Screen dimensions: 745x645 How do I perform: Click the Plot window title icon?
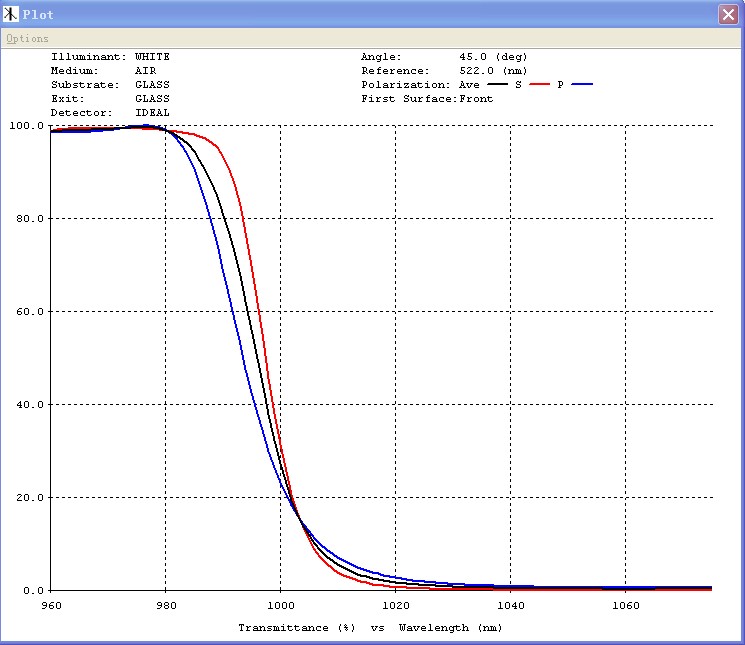(x=10, y=14)
